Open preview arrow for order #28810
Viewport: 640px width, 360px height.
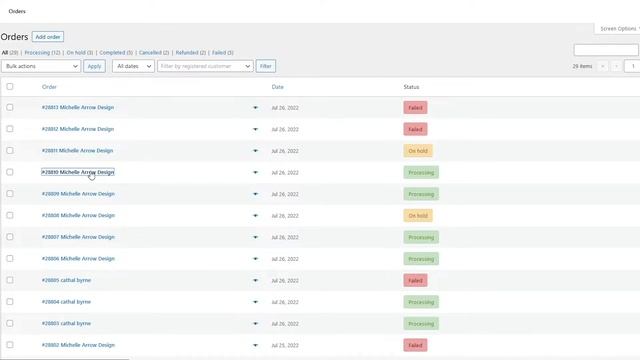[255, 173]
